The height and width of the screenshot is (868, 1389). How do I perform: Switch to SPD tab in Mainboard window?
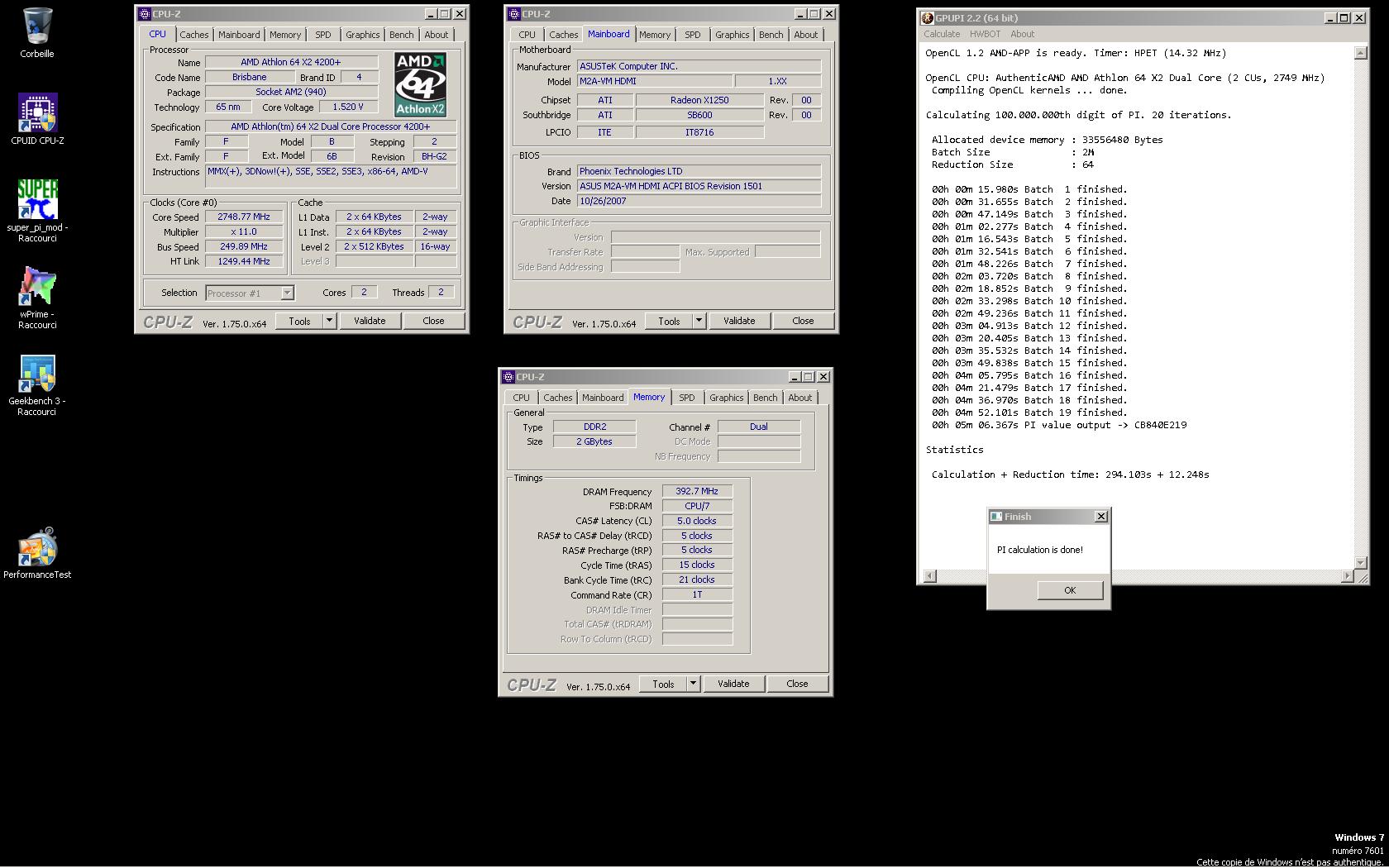(x=693, y=35)
